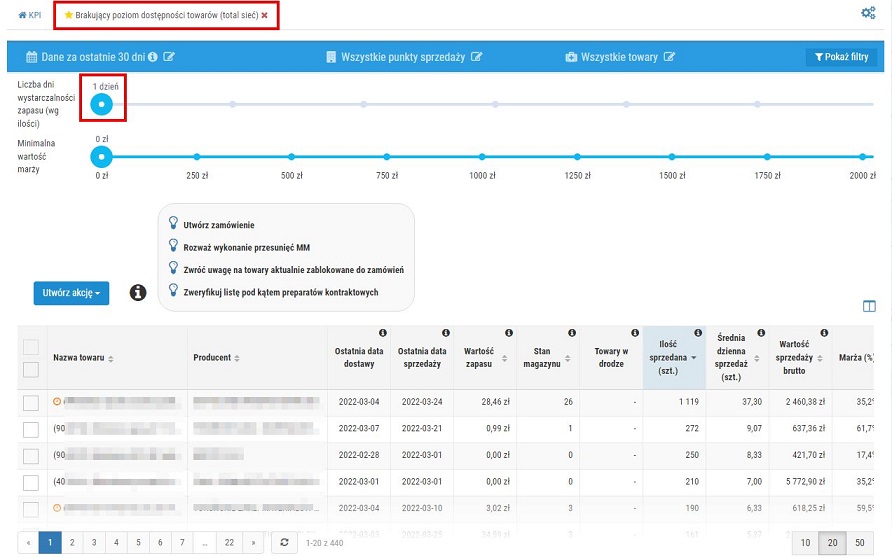Show 50 rows per page

pos(860,543)
